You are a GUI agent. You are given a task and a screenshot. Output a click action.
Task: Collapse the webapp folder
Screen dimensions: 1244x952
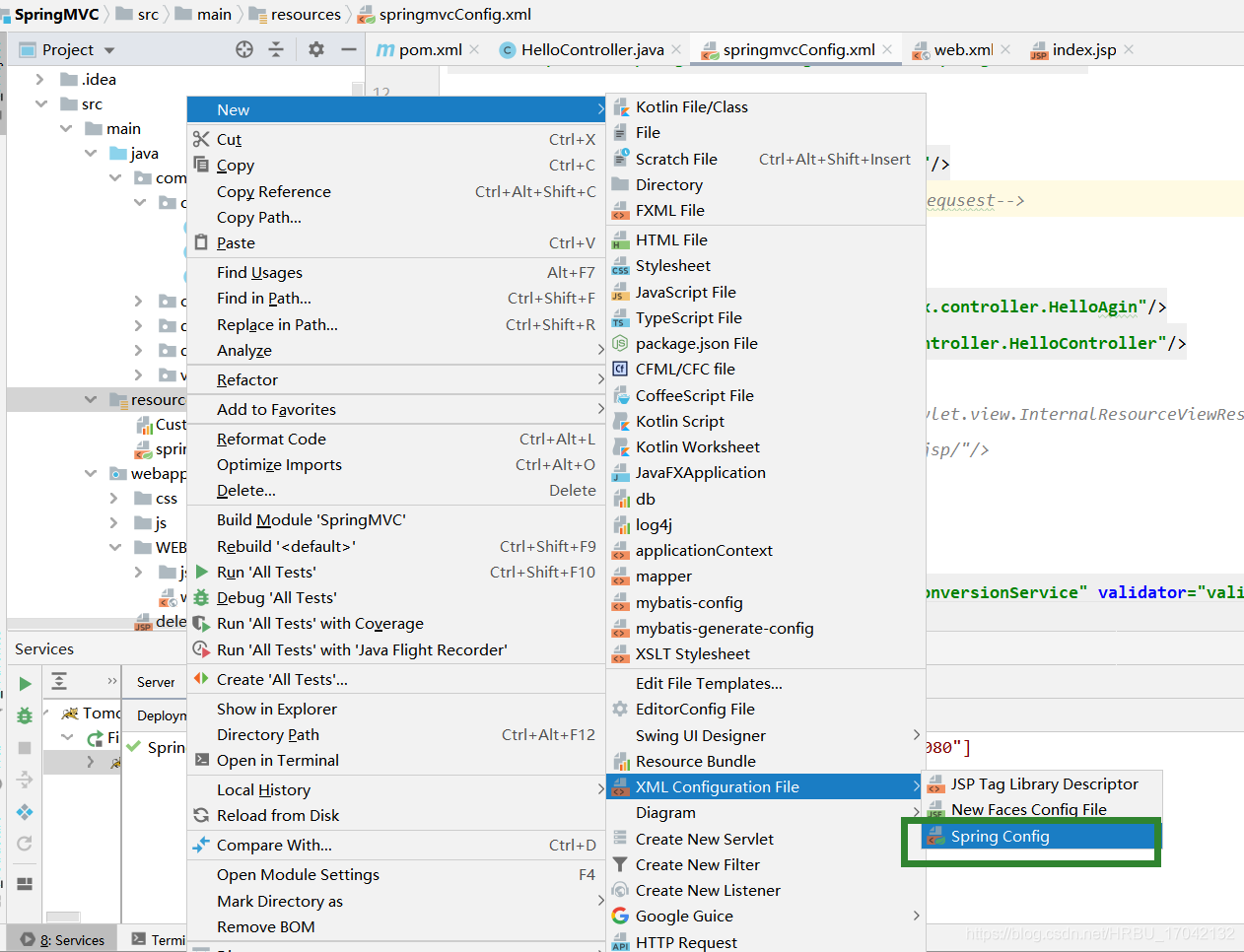[x=91, y=473]
